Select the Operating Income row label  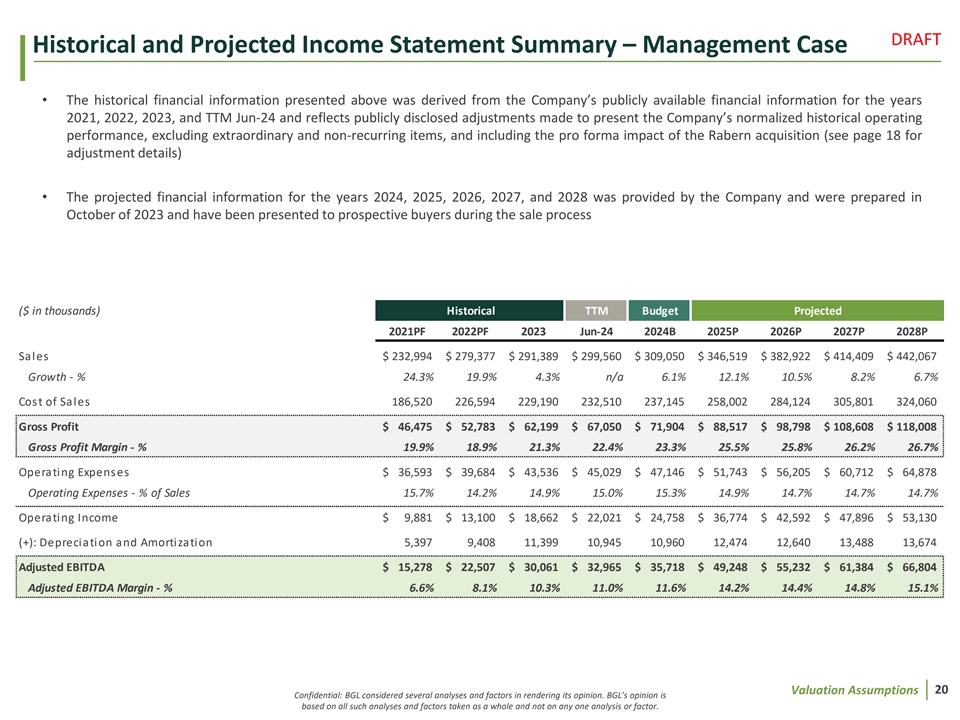pyautogui.click(x=68, y=517)
